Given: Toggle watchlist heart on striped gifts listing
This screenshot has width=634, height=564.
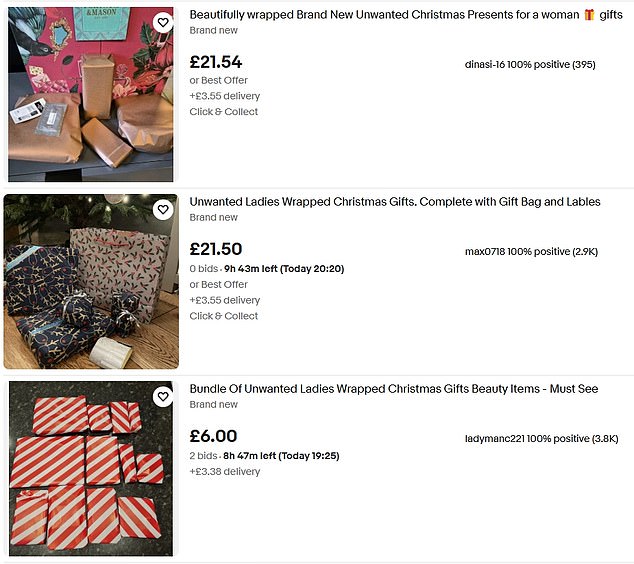Looking at the screenshot, I should coord(163,397).
